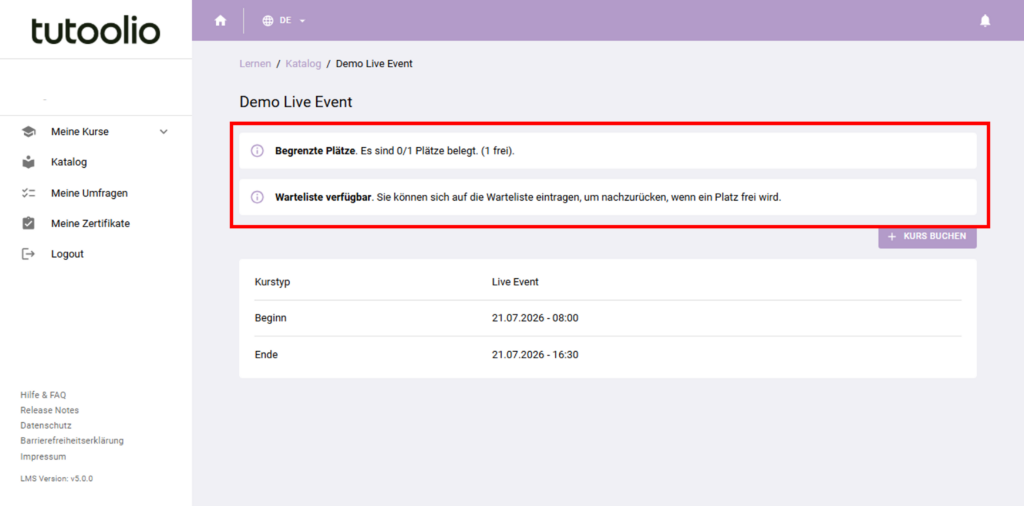Click the Demo Live Event page heading
This screenshot has width=1024, height=506.
[296, 102]
